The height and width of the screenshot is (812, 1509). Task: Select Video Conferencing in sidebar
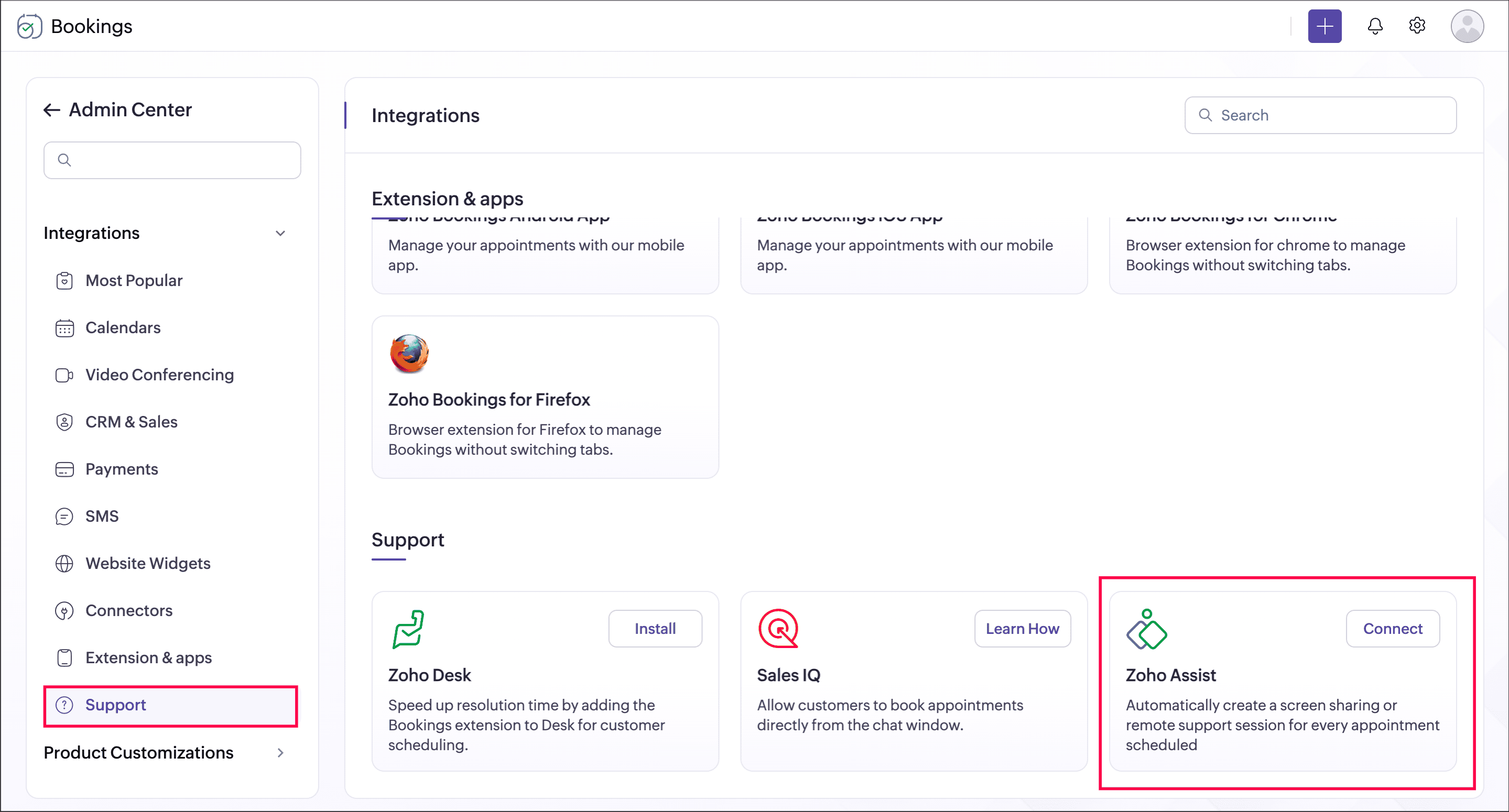(159, 375)
